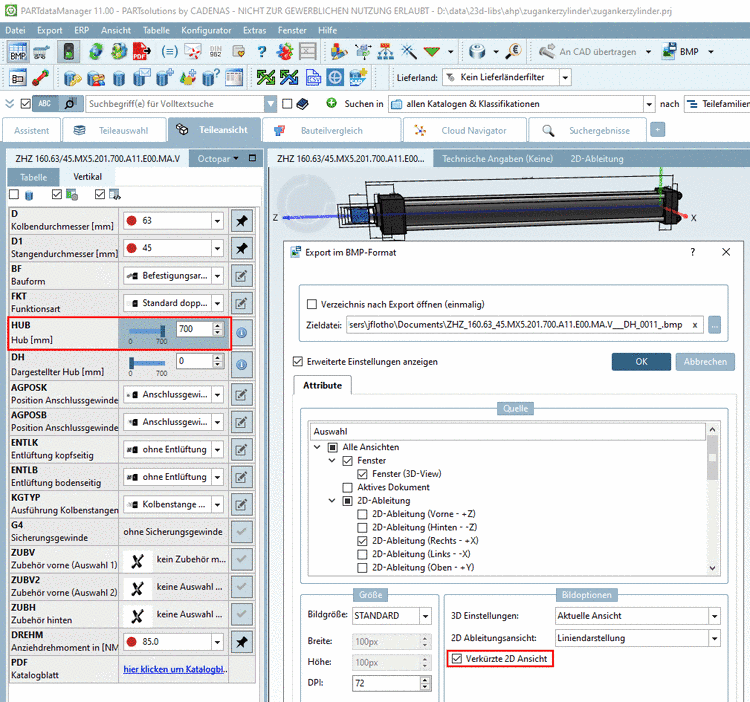Click edit icon next to BF Bauform
The height and width of the screenshot is (702, 750).
pyautogui.click(x=241, y=275)
